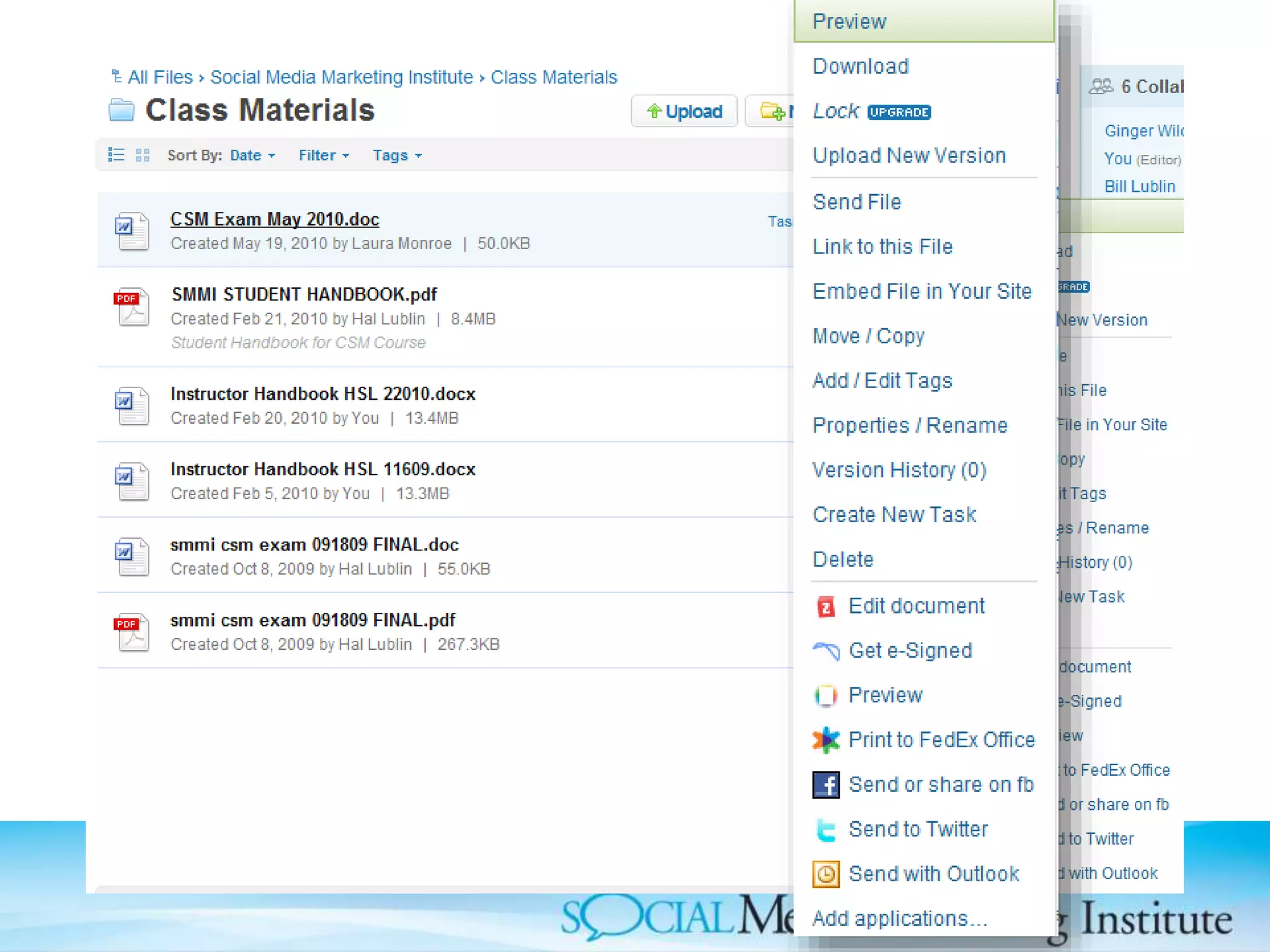Click the Outlook send icon
This screenshot has height=952, width=1270.
click(x=826, y=874)
